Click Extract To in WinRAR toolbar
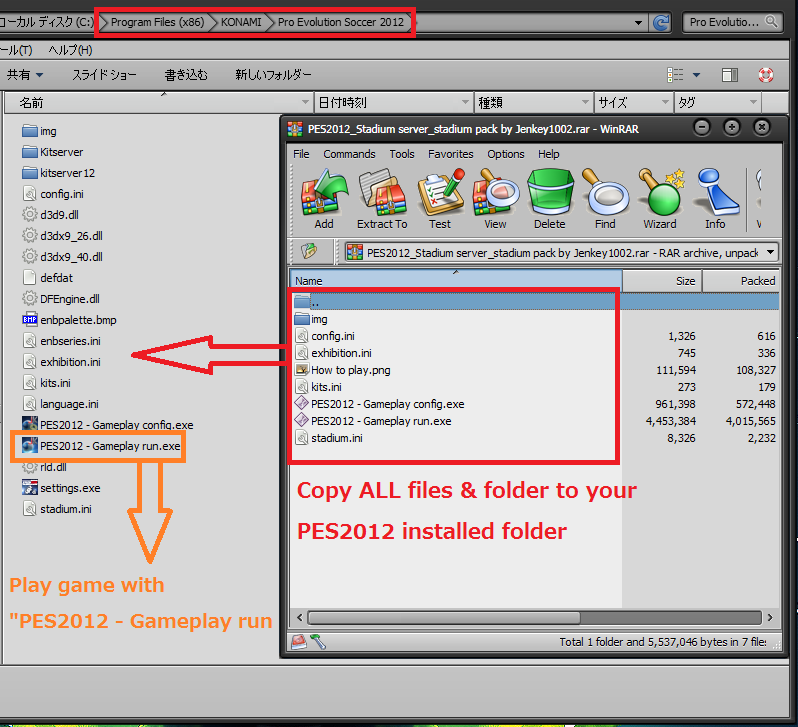 pos(382,199)
